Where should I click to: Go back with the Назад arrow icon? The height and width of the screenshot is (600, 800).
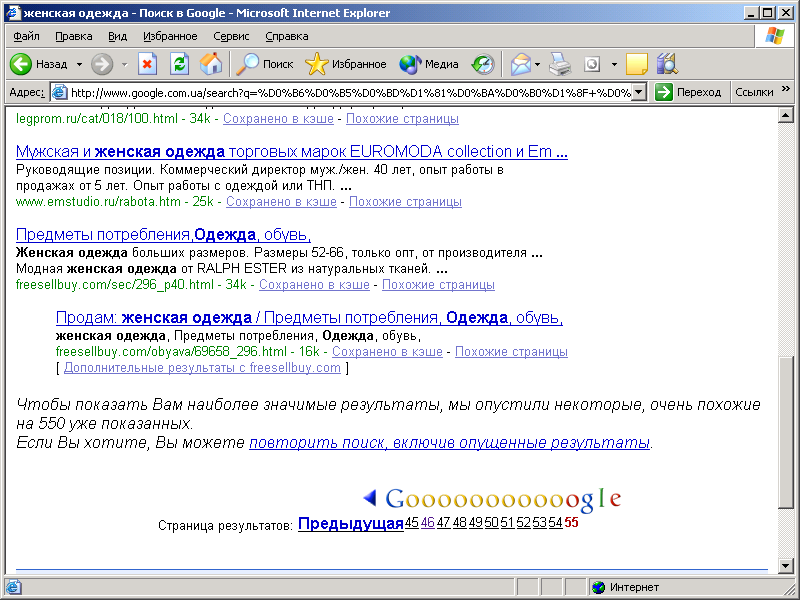21,64
